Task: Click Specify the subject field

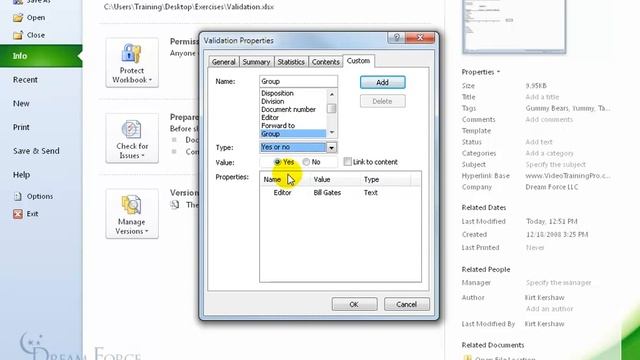Action: point(556,164)
